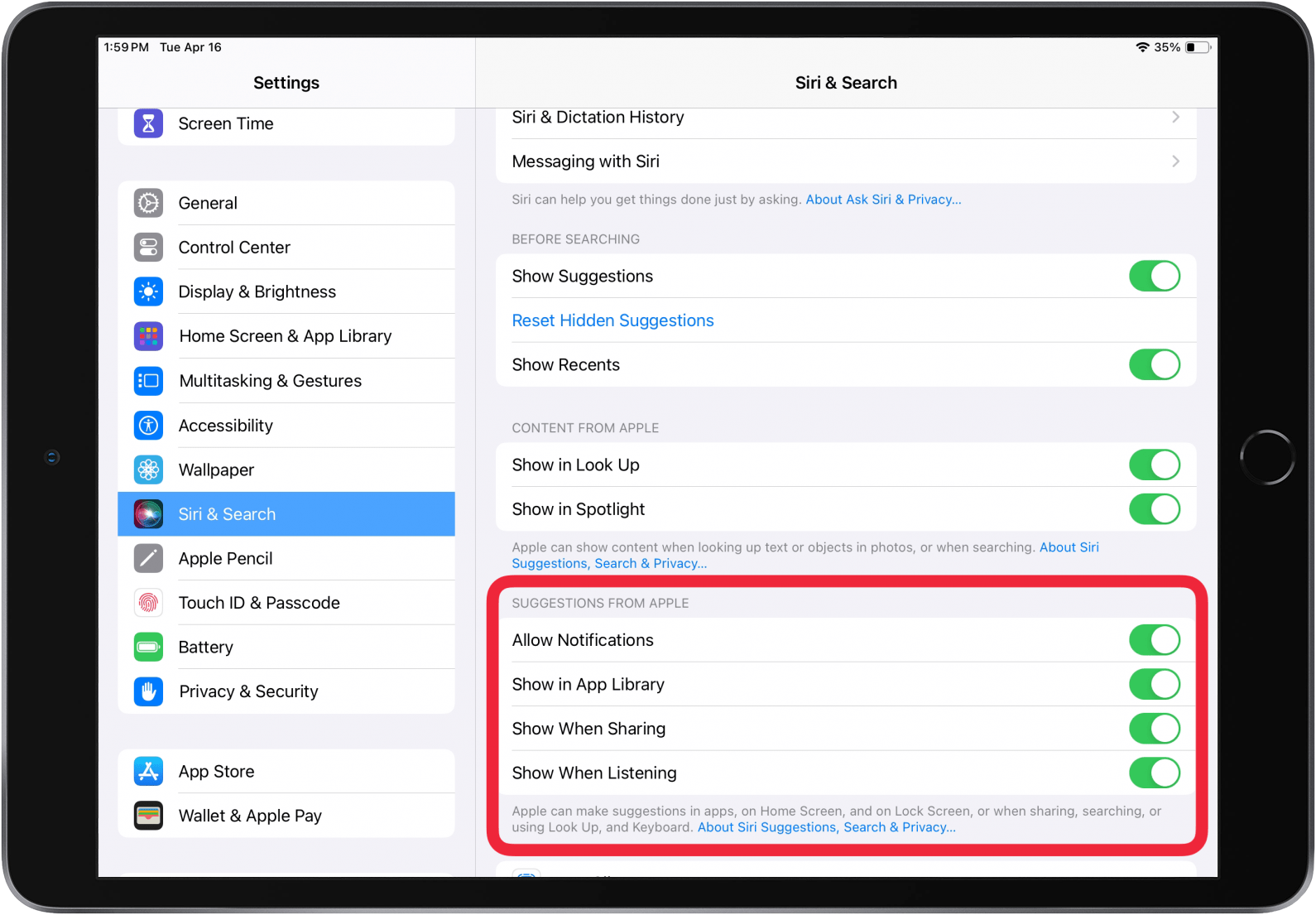Image resolution: width=1316 pixels, height=915 pixels.
Task: Expand Siri & Dictation History chevron
Action: (x=1175, y=118)
